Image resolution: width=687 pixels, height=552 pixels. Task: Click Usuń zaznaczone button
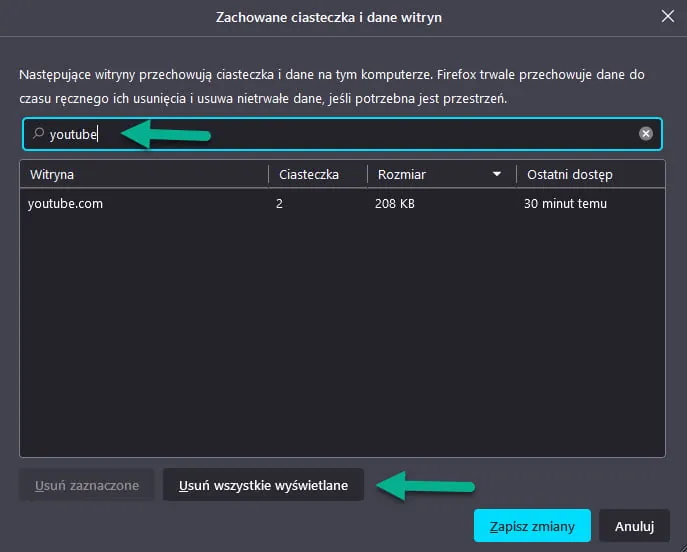(87, 485)
